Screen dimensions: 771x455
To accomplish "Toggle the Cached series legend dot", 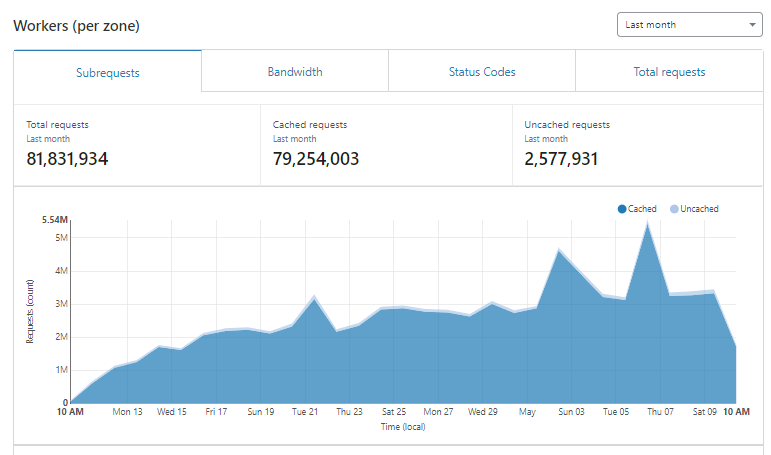I will point(622,209).
